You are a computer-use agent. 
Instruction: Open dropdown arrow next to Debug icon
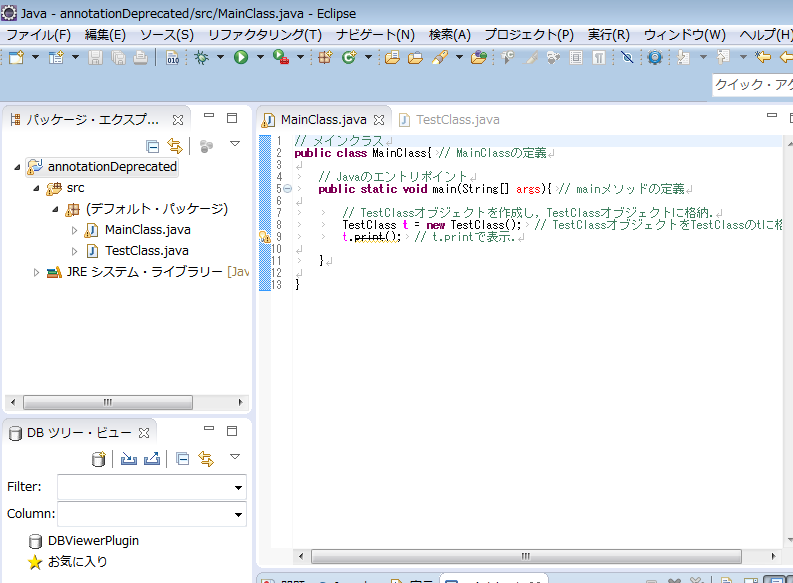(221, 57)
